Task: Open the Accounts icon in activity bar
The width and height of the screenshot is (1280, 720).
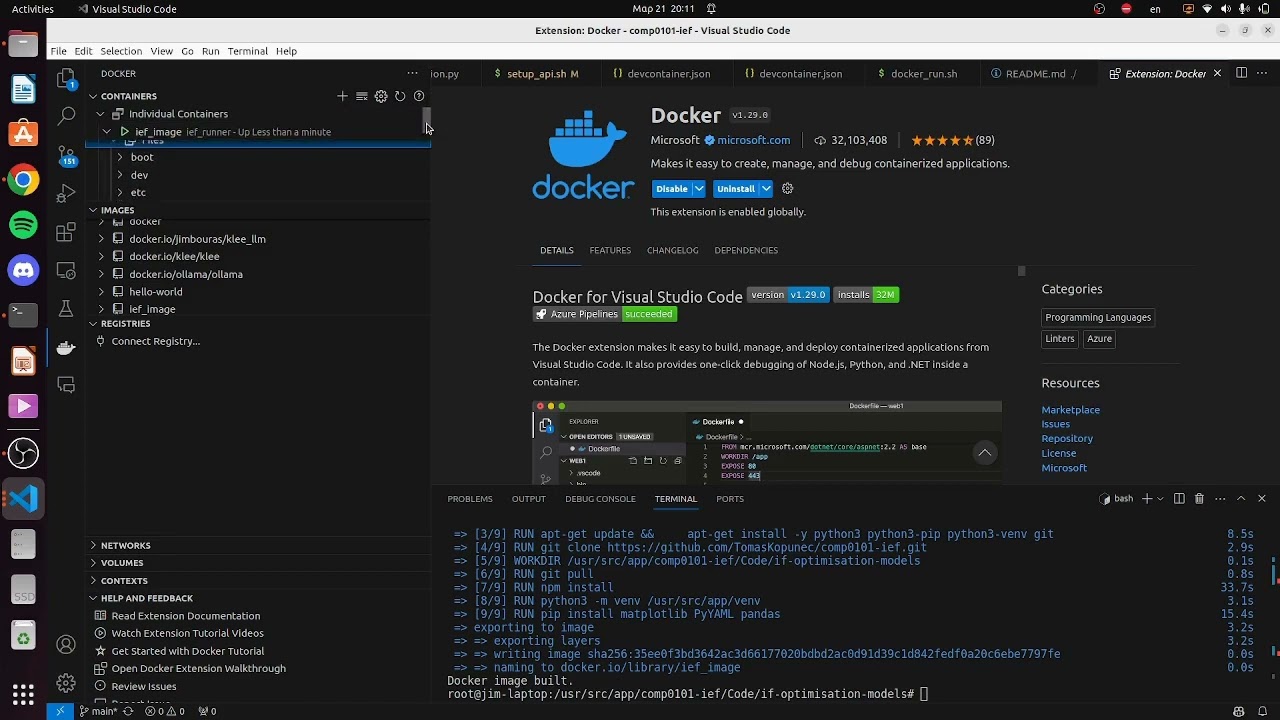Action: (66, 645)
